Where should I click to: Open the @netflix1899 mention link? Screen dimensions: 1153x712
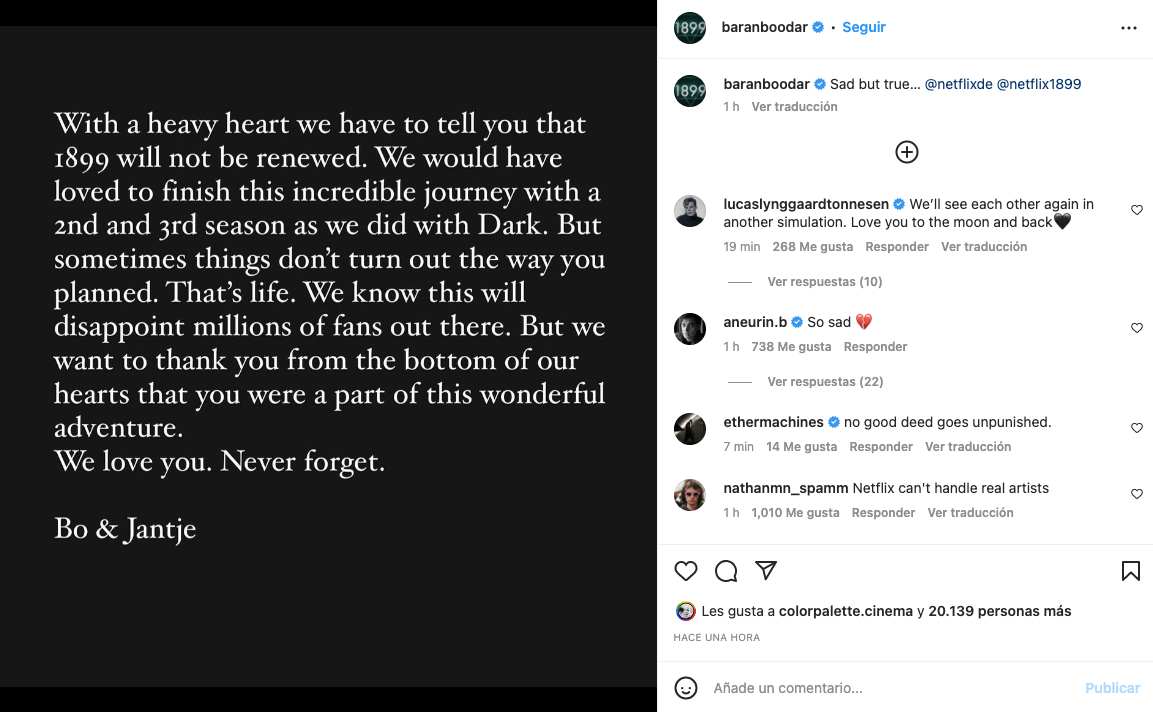(x=1039, y=85)
